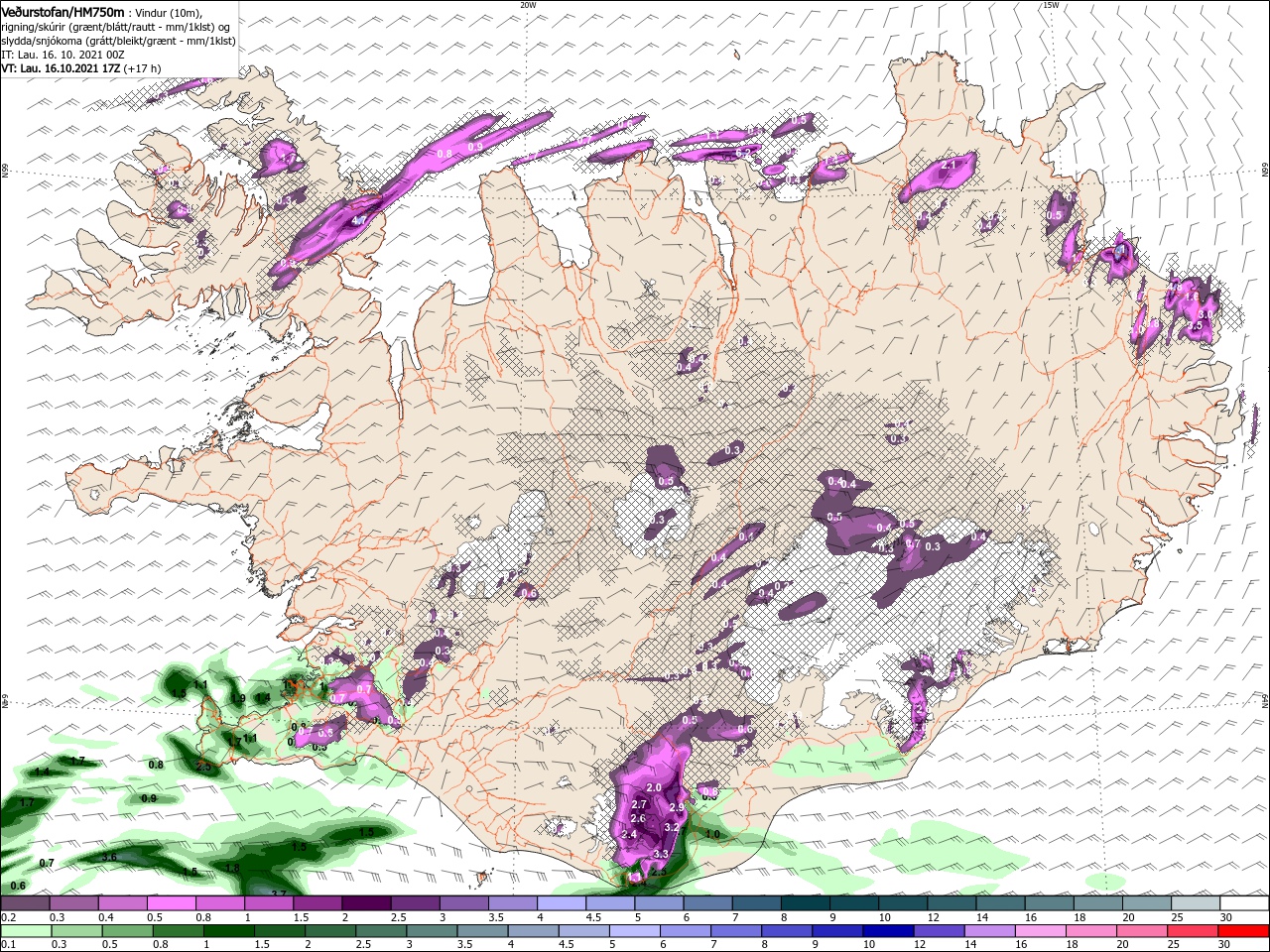Pick the white 30 swatch in upper legend
The height and width of the screenshot is (952, 1270).
click(1244, 903)
